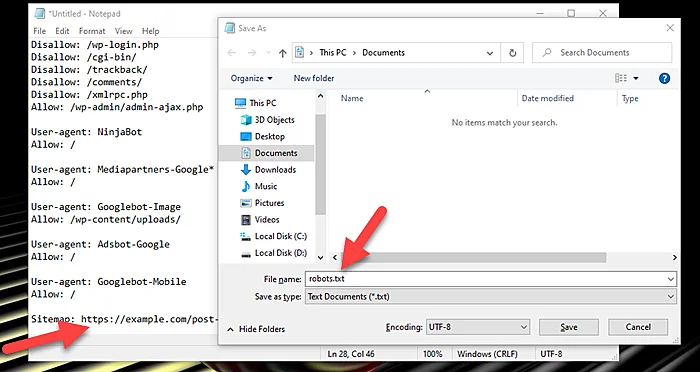Refresh the Documents folder view
The image size is (700, 372).
coord(512,53)
